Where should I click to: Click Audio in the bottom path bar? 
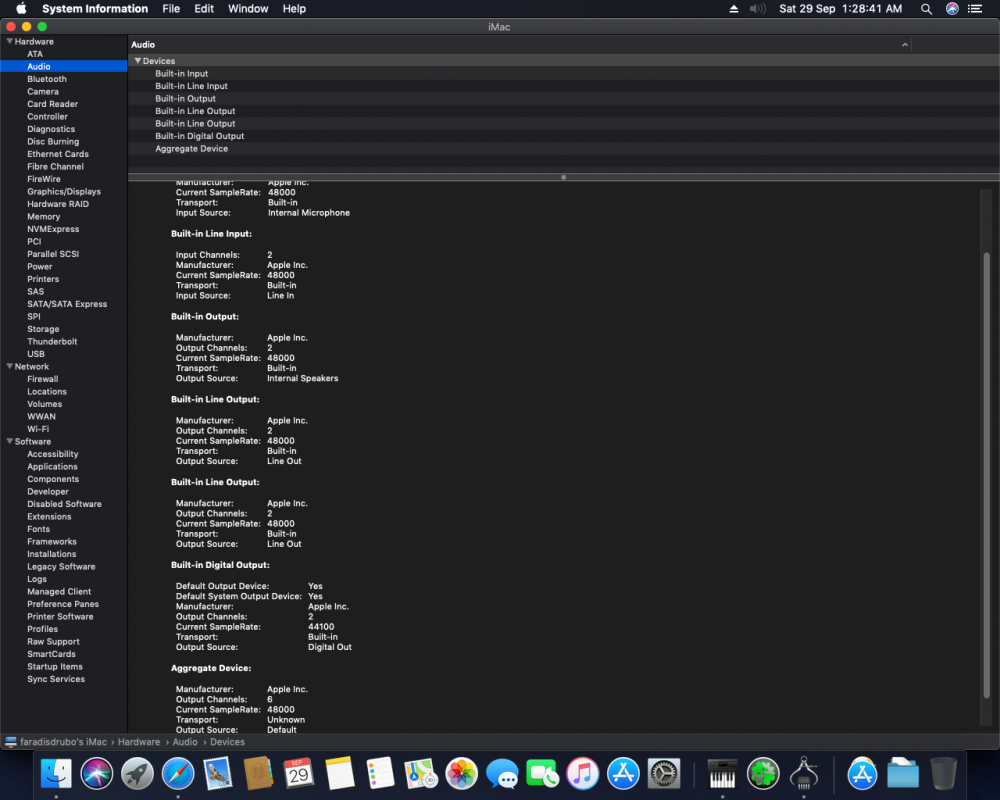[x=185, y=742]
